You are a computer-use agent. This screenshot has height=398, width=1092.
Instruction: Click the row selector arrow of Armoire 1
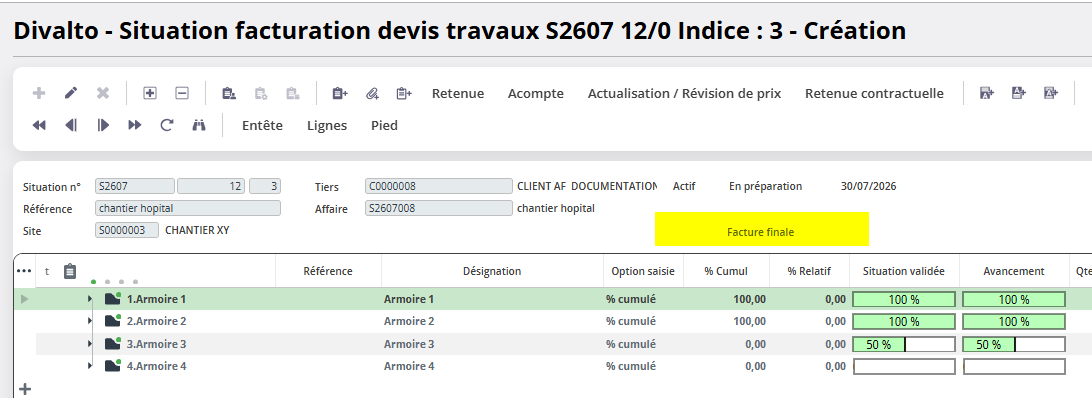click(25, 299)
